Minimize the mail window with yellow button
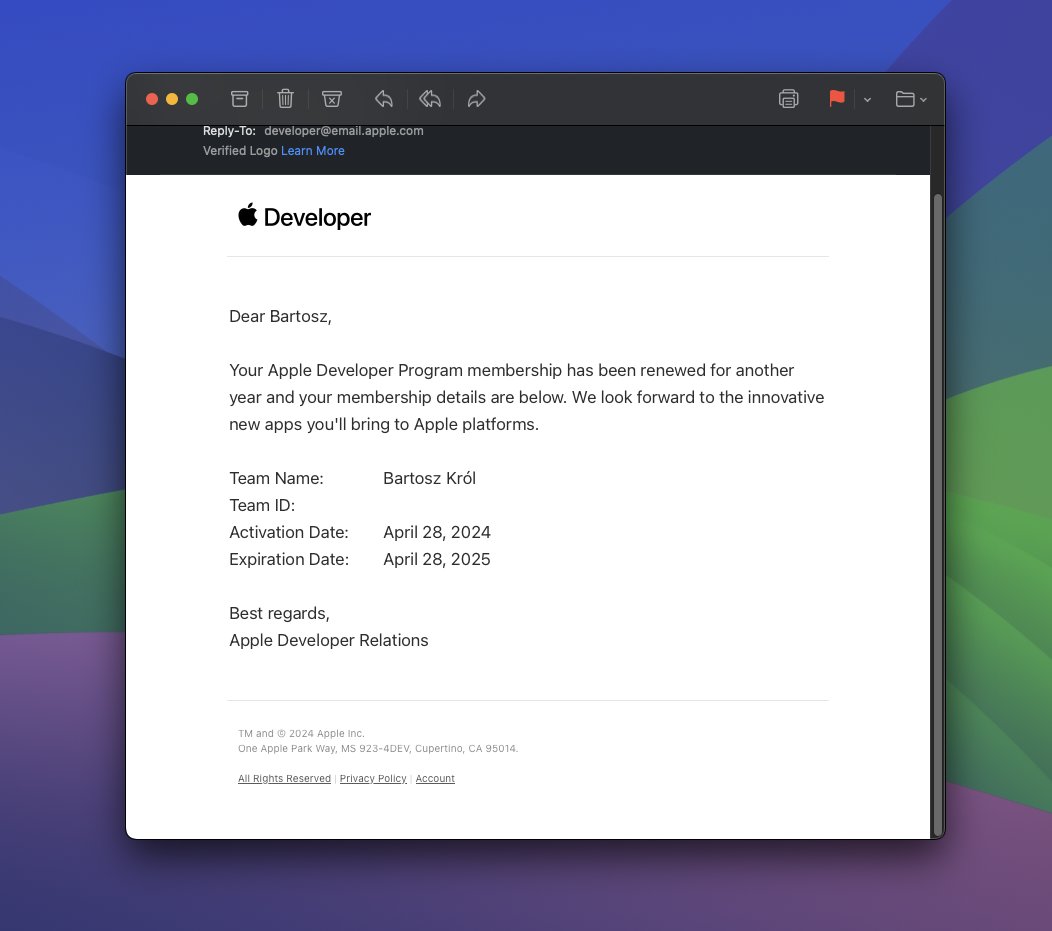 [x=172, y=99]
